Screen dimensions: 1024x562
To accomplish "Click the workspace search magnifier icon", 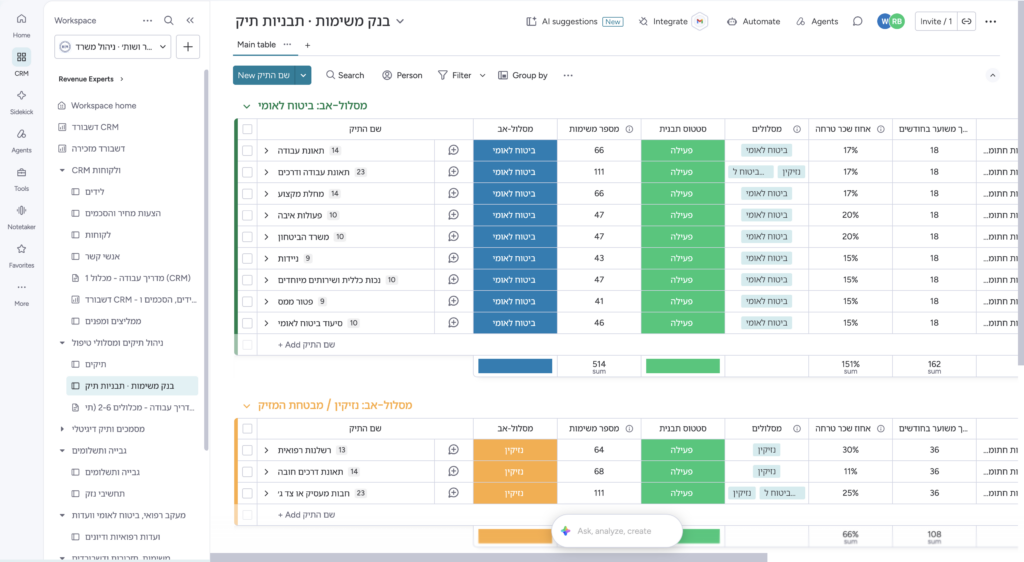I will (168, 20).
